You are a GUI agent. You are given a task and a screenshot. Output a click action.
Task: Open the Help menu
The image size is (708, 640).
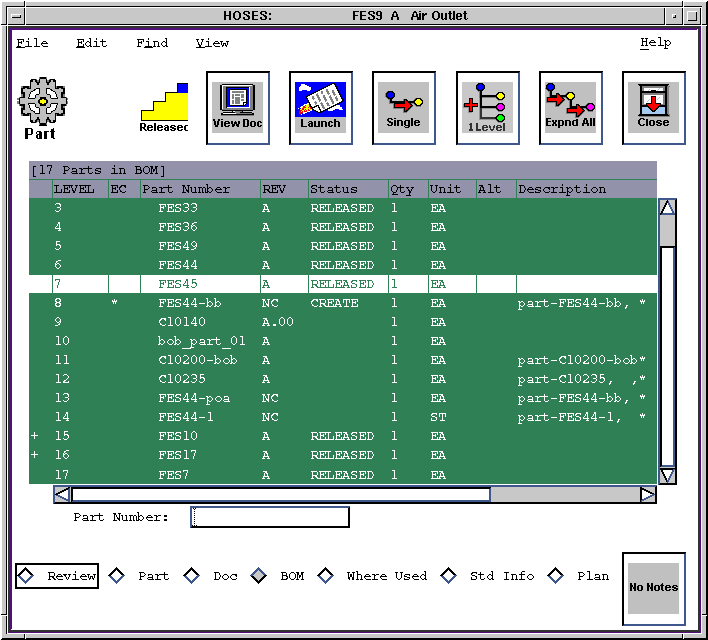[x=655, y=43]
